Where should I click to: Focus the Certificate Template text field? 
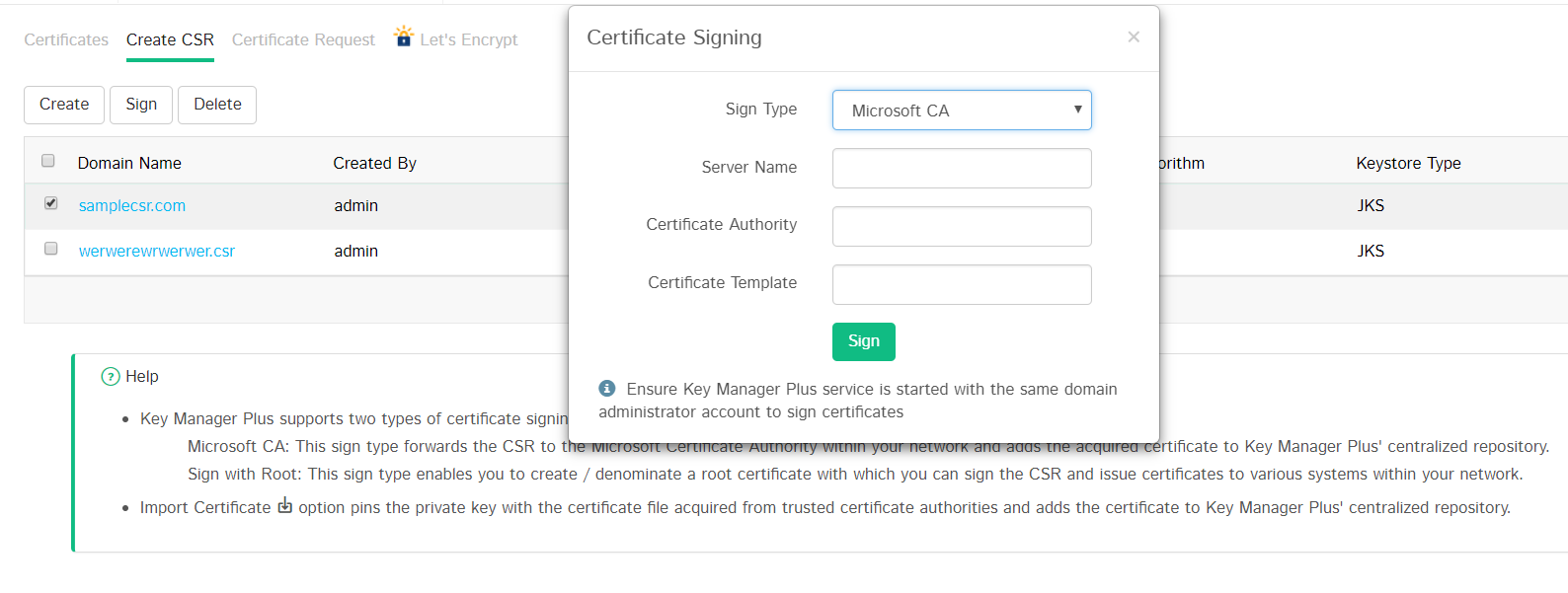pos(962,285)
